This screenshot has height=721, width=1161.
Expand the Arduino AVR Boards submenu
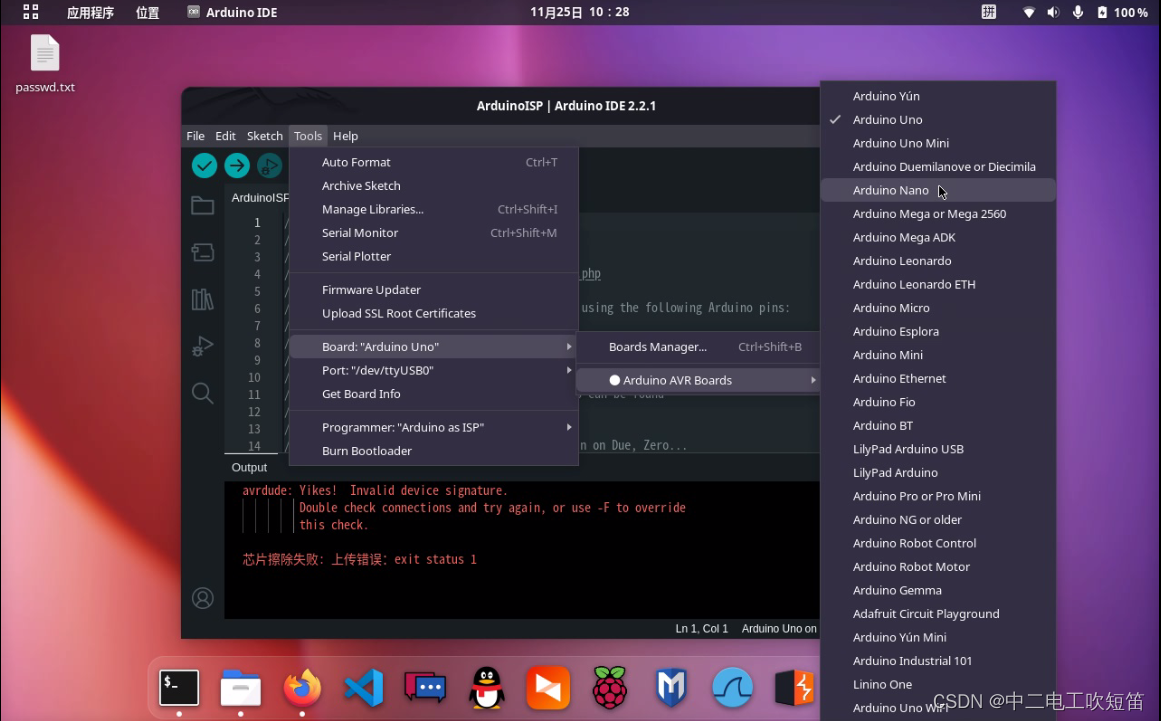(x=697, y=380)
